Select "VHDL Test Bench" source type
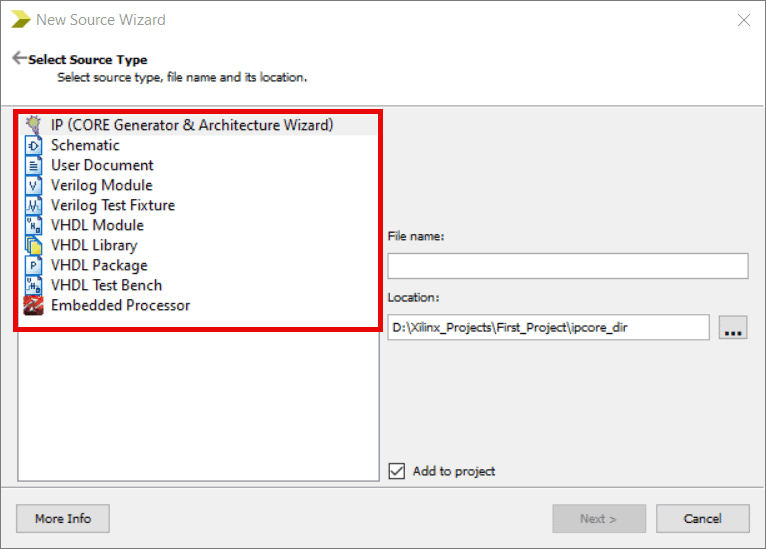The width and height of the screenshot is (766, 549). [x=106, y=285]
